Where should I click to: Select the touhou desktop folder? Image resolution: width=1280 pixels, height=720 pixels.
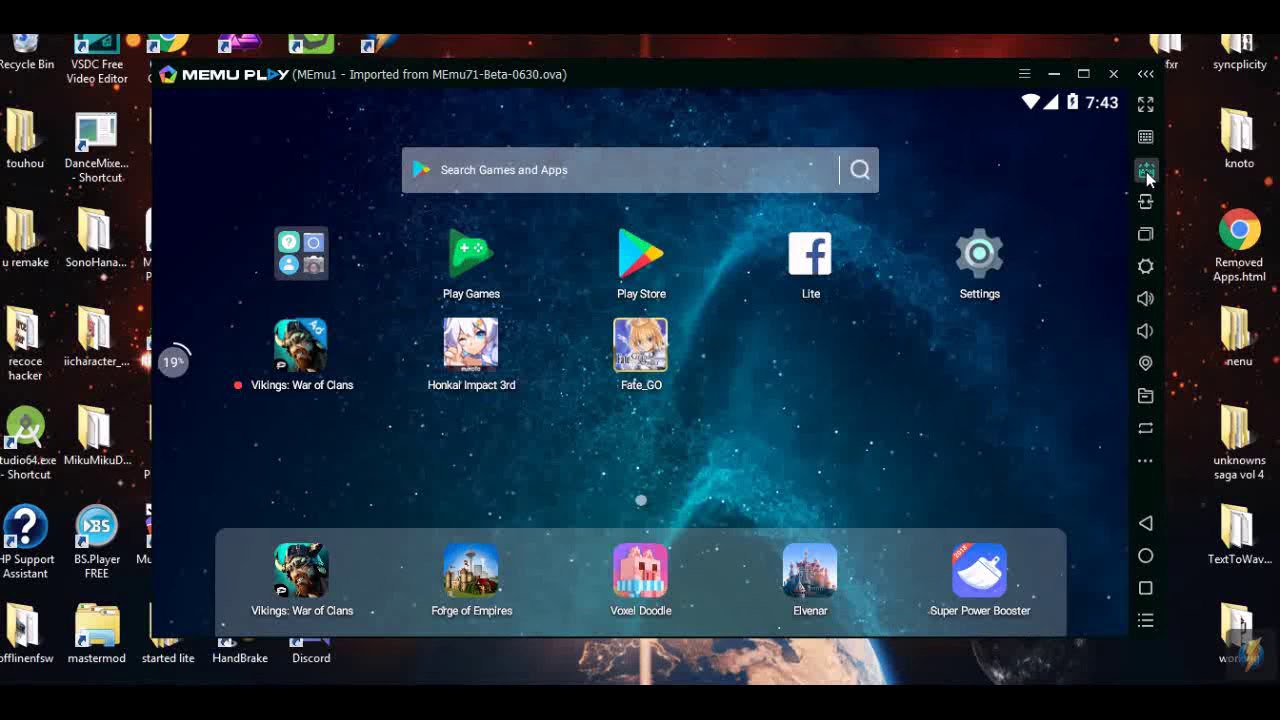(x=25, y=140)
